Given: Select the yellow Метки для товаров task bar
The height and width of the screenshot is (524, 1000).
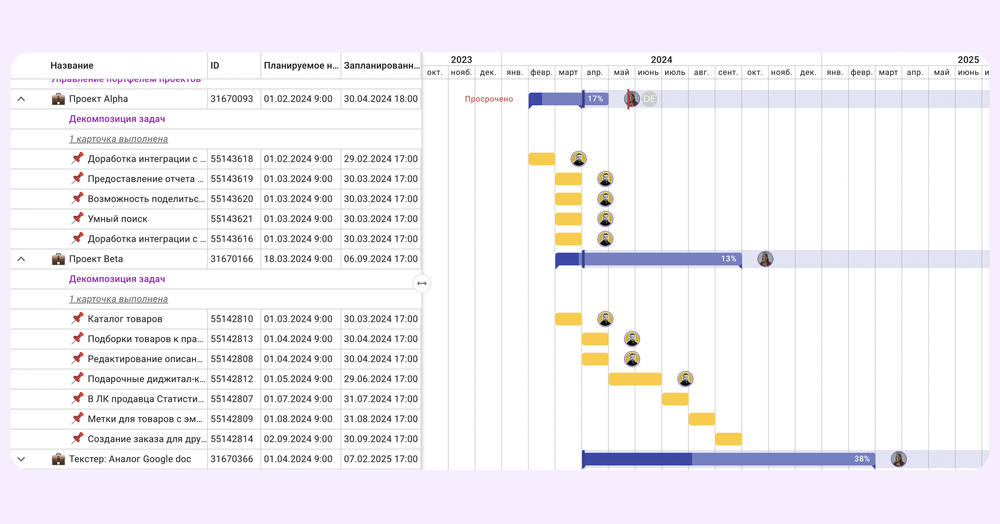Looking at the screenshot, I should (x=702, y=419).
